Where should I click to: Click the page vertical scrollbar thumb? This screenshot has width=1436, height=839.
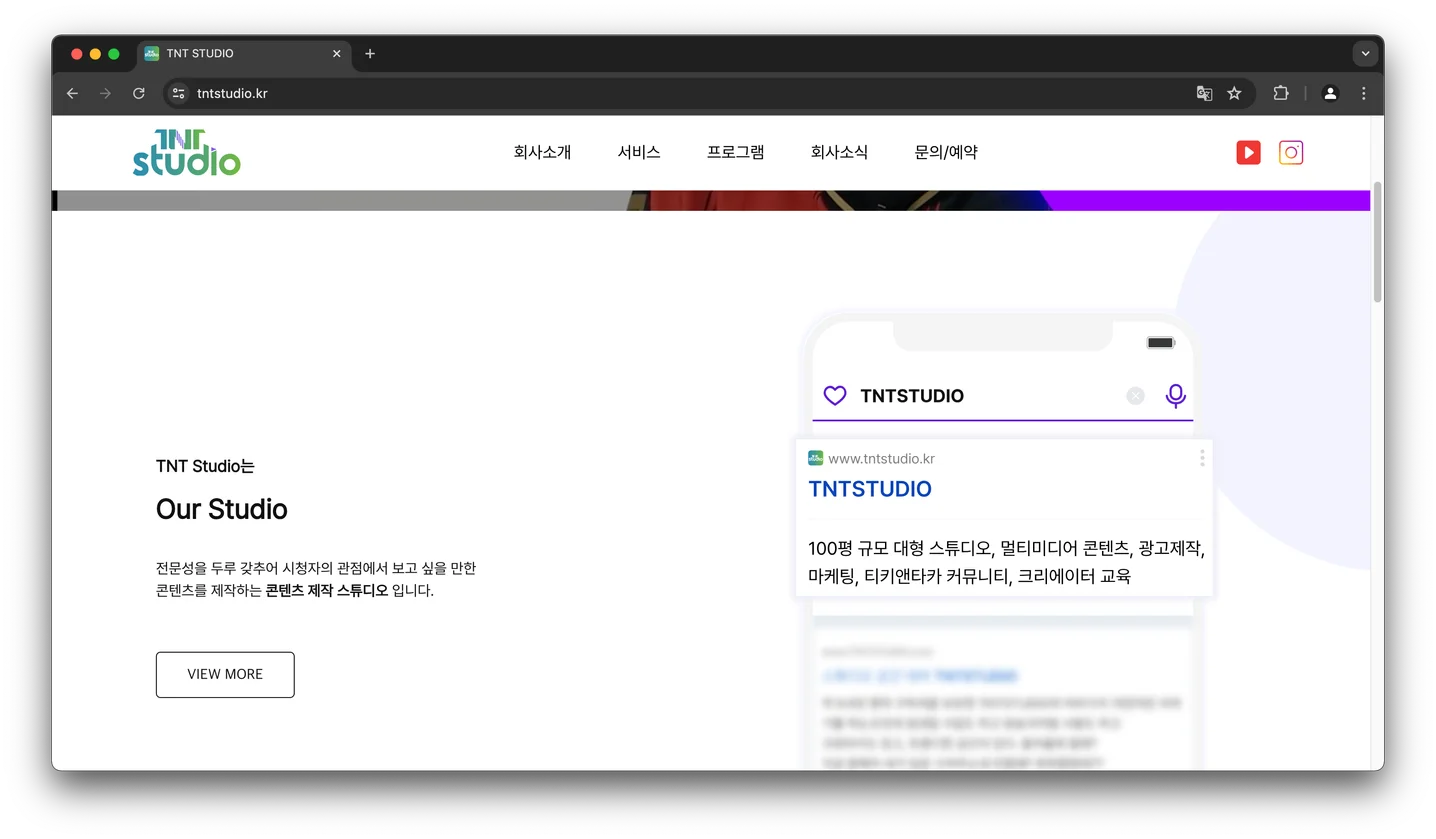coord(1377,242)
